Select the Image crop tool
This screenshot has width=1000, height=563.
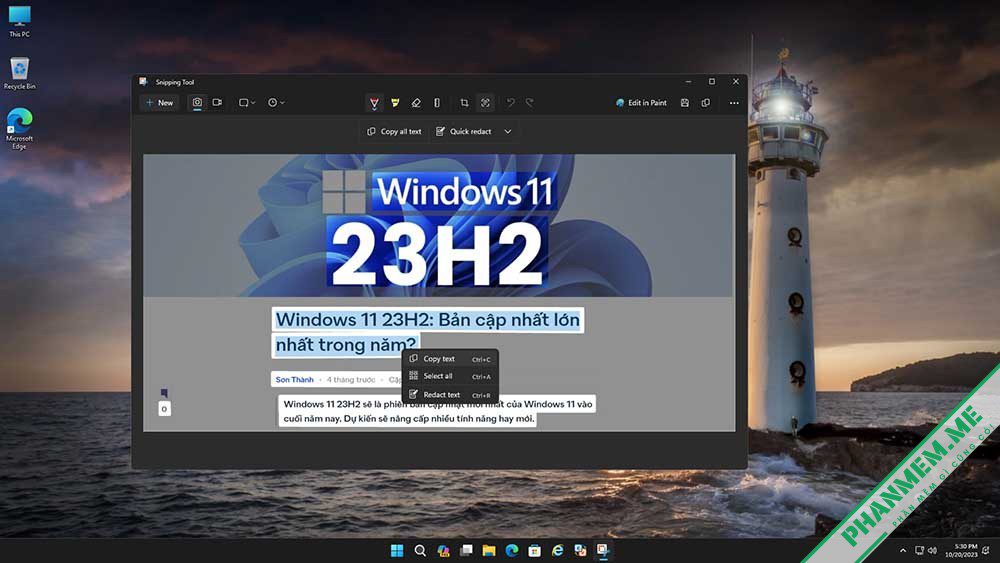464,103
